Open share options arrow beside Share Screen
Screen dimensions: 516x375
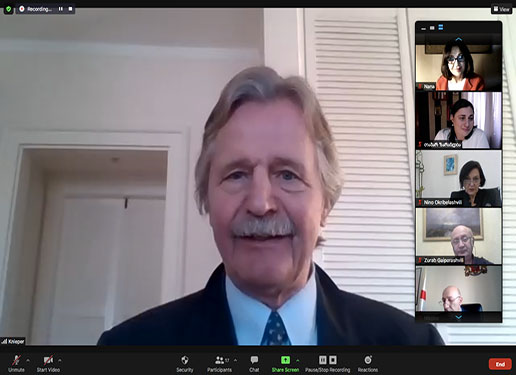297,360
